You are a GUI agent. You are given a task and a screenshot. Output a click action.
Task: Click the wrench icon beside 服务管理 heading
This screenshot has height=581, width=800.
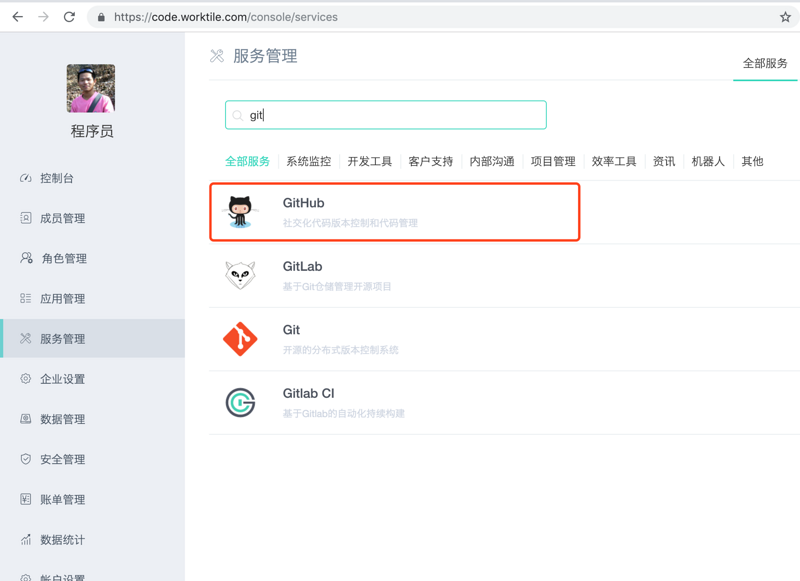[x=217, y=56]
